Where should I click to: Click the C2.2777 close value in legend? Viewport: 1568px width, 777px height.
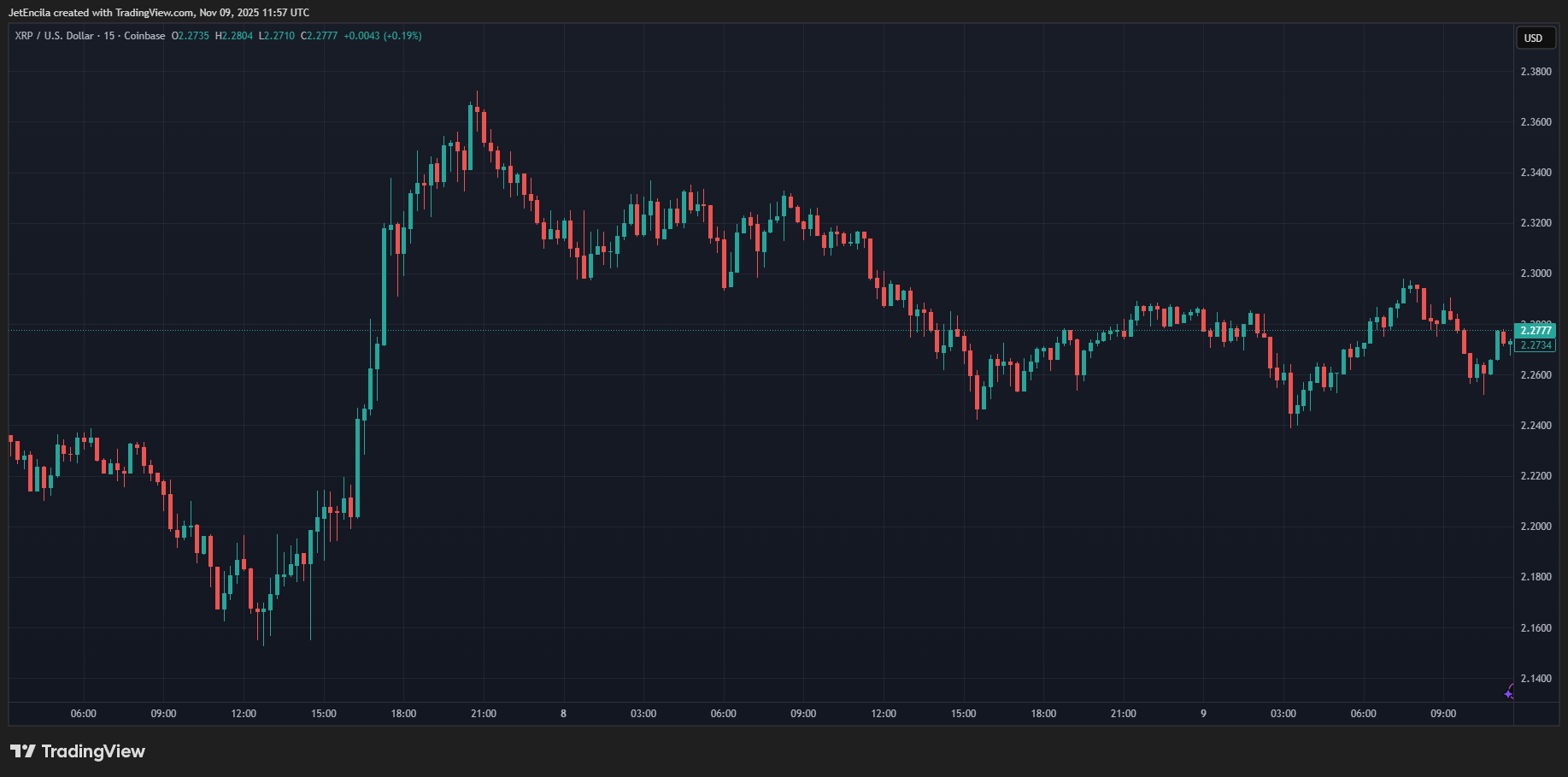[320, 36]
